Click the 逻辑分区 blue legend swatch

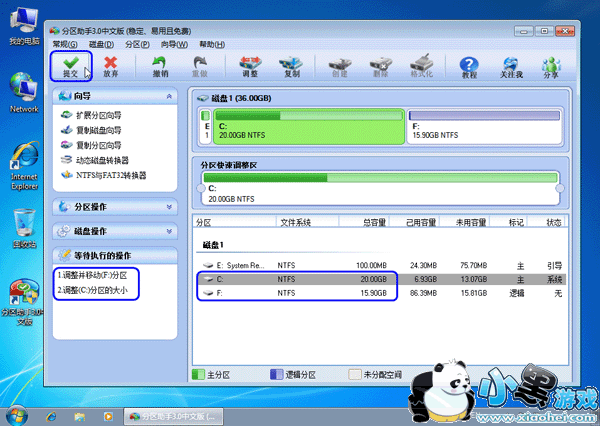[x=276, y=374]
